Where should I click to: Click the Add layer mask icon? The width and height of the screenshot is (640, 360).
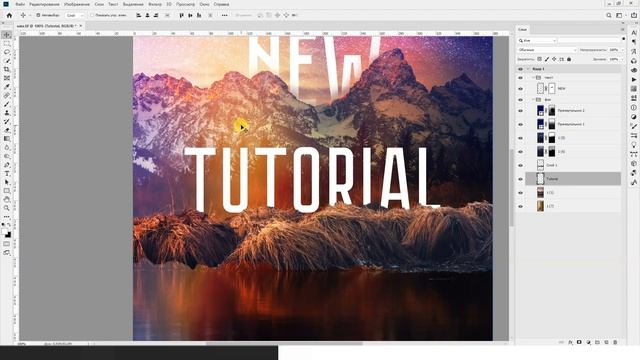coord(579,342)
